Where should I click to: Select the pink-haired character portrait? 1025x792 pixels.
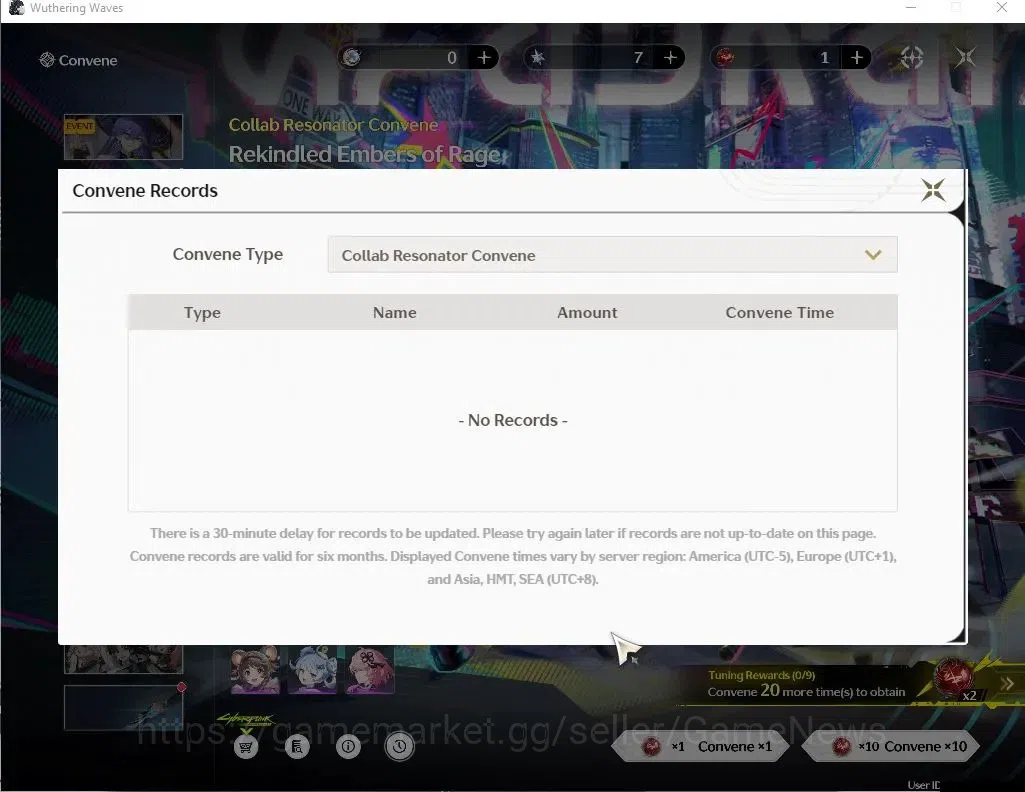[x=370, y=669]
